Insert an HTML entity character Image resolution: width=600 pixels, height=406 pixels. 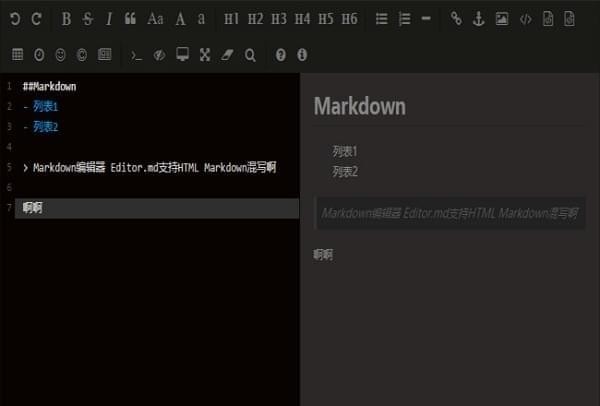[82, 55]
